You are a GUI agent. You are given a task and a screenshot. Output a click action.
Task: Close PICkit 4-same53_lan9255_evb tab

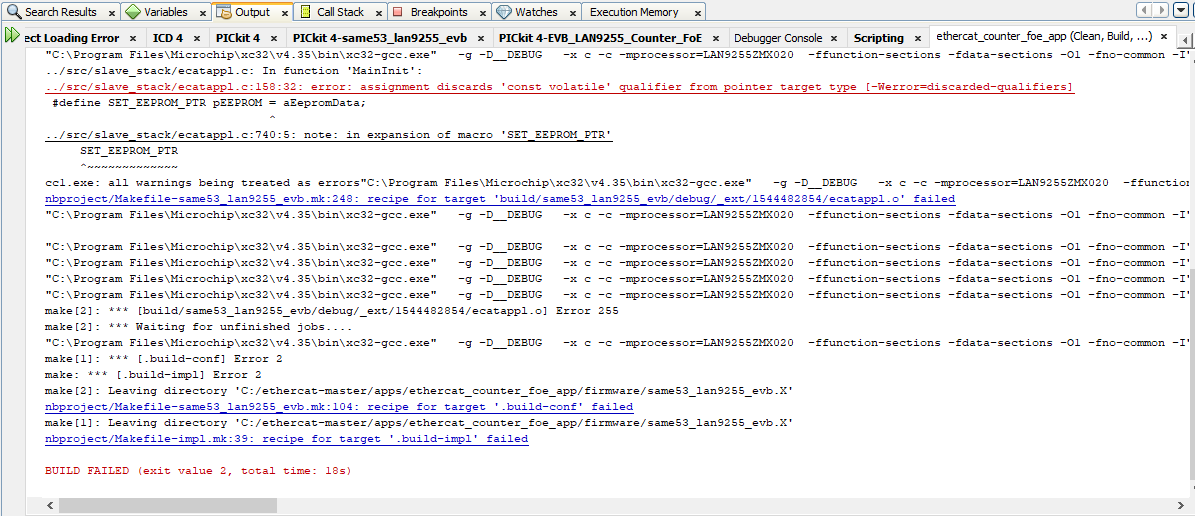pos(481,38)
